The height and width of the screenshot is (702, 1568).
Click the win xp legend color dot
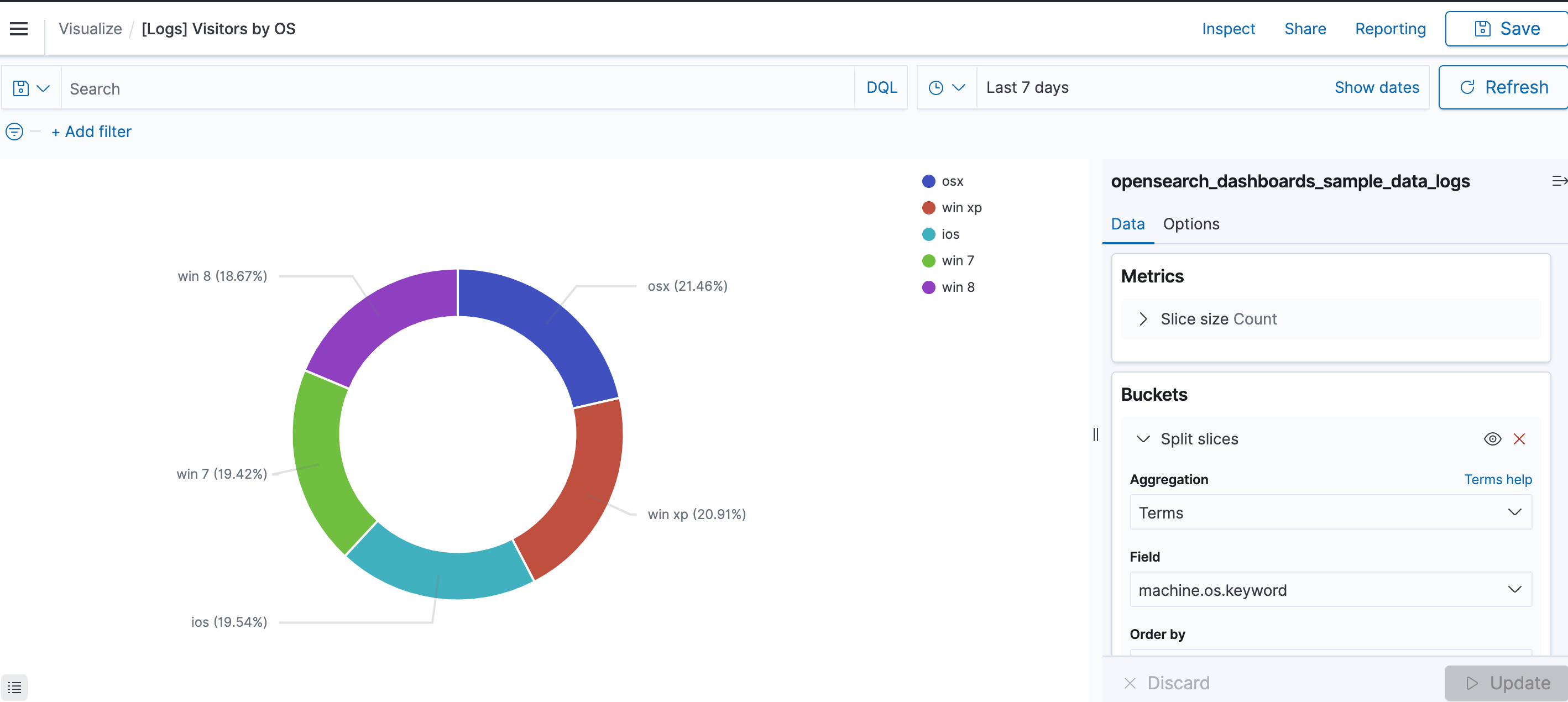pyautogui.click(x=928, y=207)
